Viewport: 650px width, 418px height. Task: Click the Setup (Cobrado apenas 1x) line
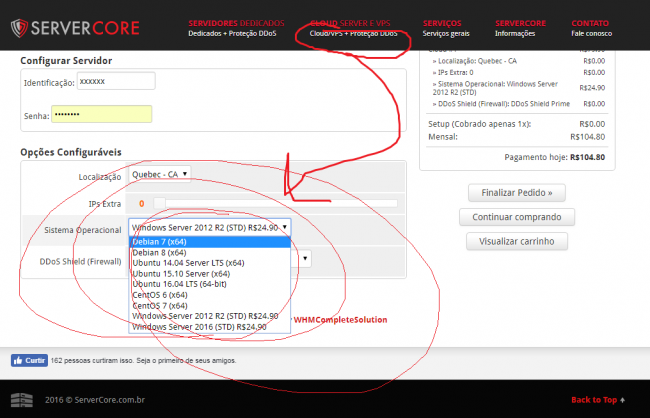pos(516,124)
